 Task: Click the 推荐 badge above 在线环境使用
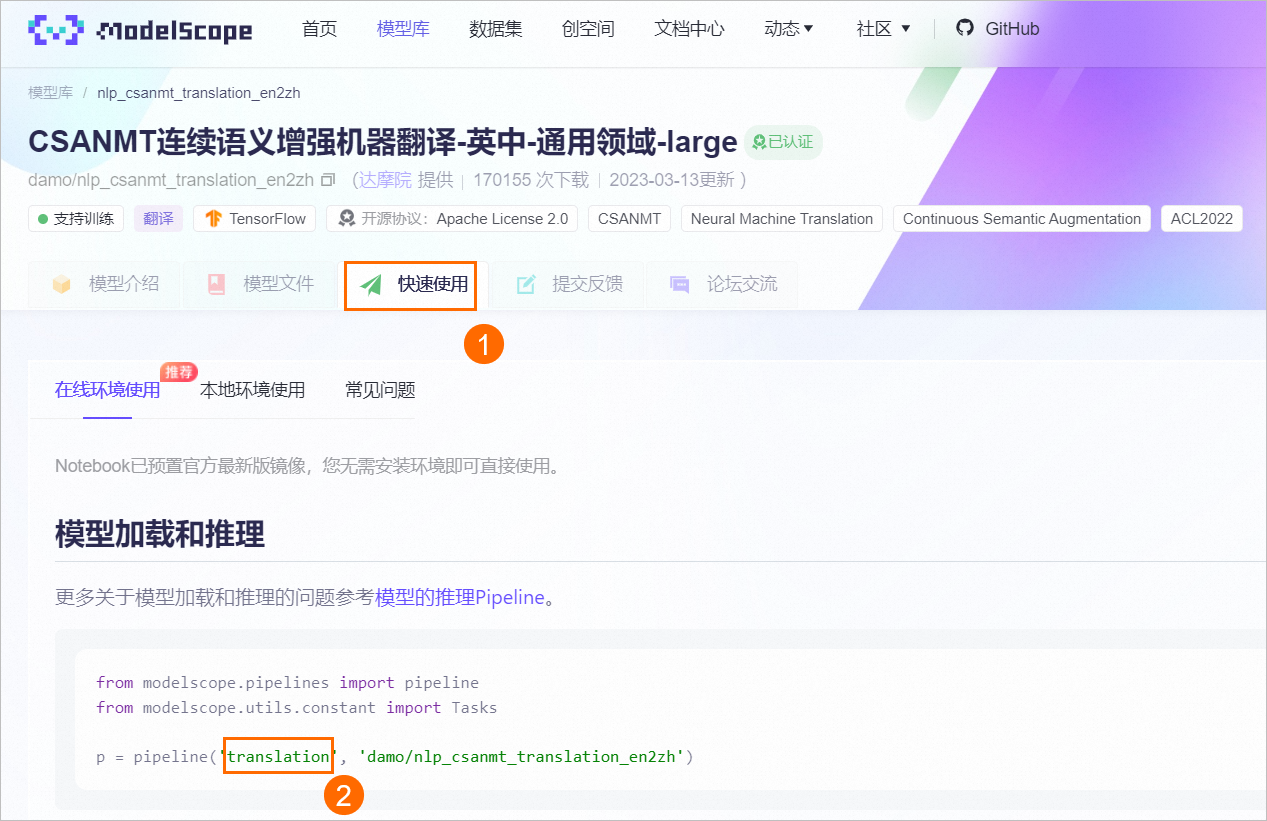(x=178, y=371)
